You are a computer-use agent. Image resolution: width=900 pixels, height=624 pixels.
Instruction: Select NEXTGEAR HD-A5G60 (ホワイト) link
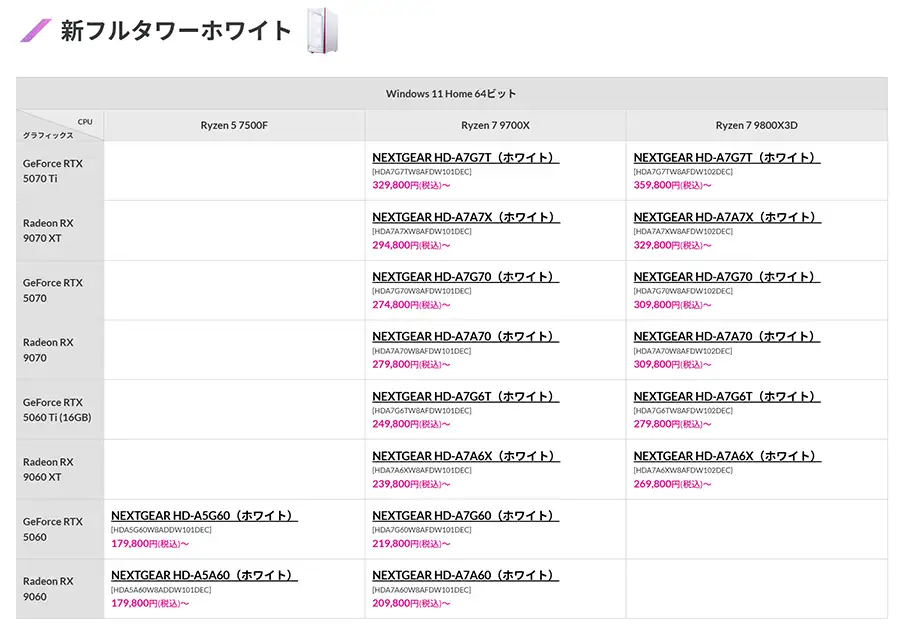(204, 516)
